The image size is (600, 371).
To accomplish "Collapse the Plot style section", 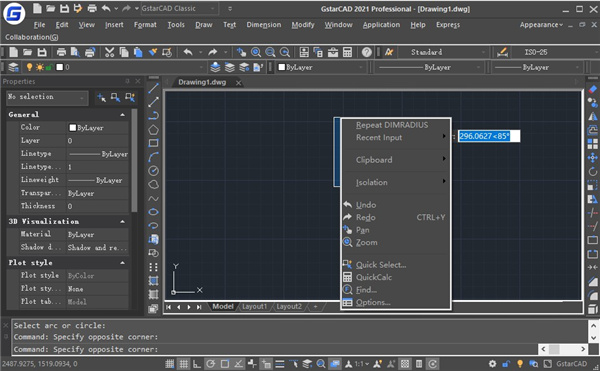I will coord(122,263).
